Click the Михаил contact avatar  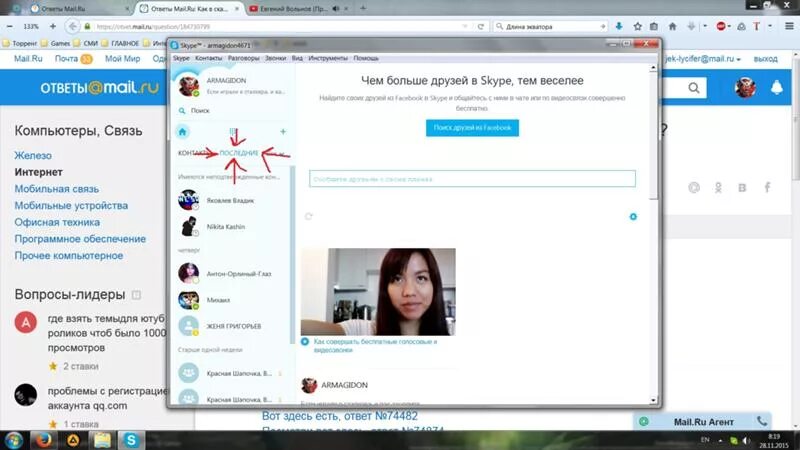pos(188,300)
